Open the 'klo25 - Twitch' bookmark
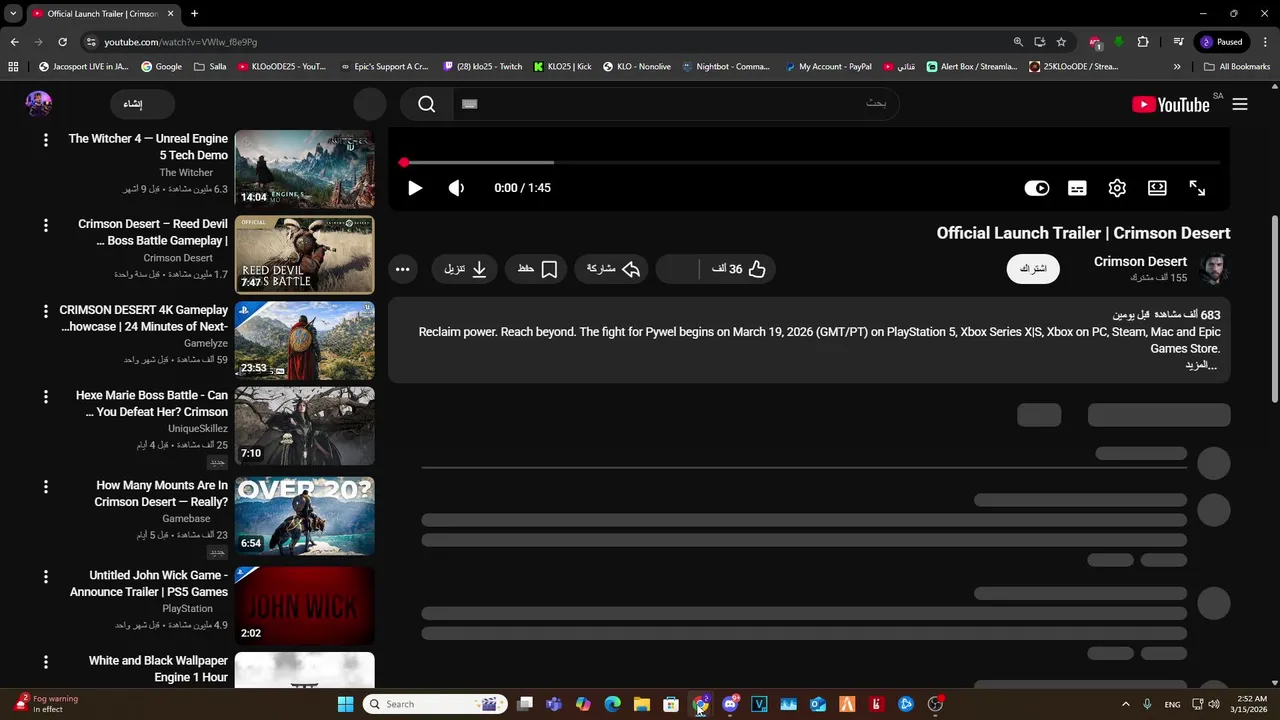The image size is (1280, 720). tap(482, 67)
